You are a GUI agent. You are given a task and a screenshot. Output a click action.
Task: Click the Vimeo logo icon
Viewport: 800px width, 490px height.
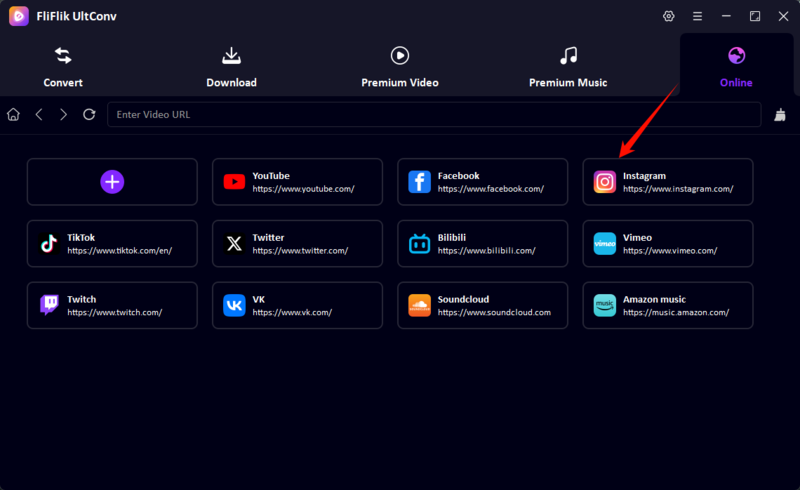coord(605,243)
